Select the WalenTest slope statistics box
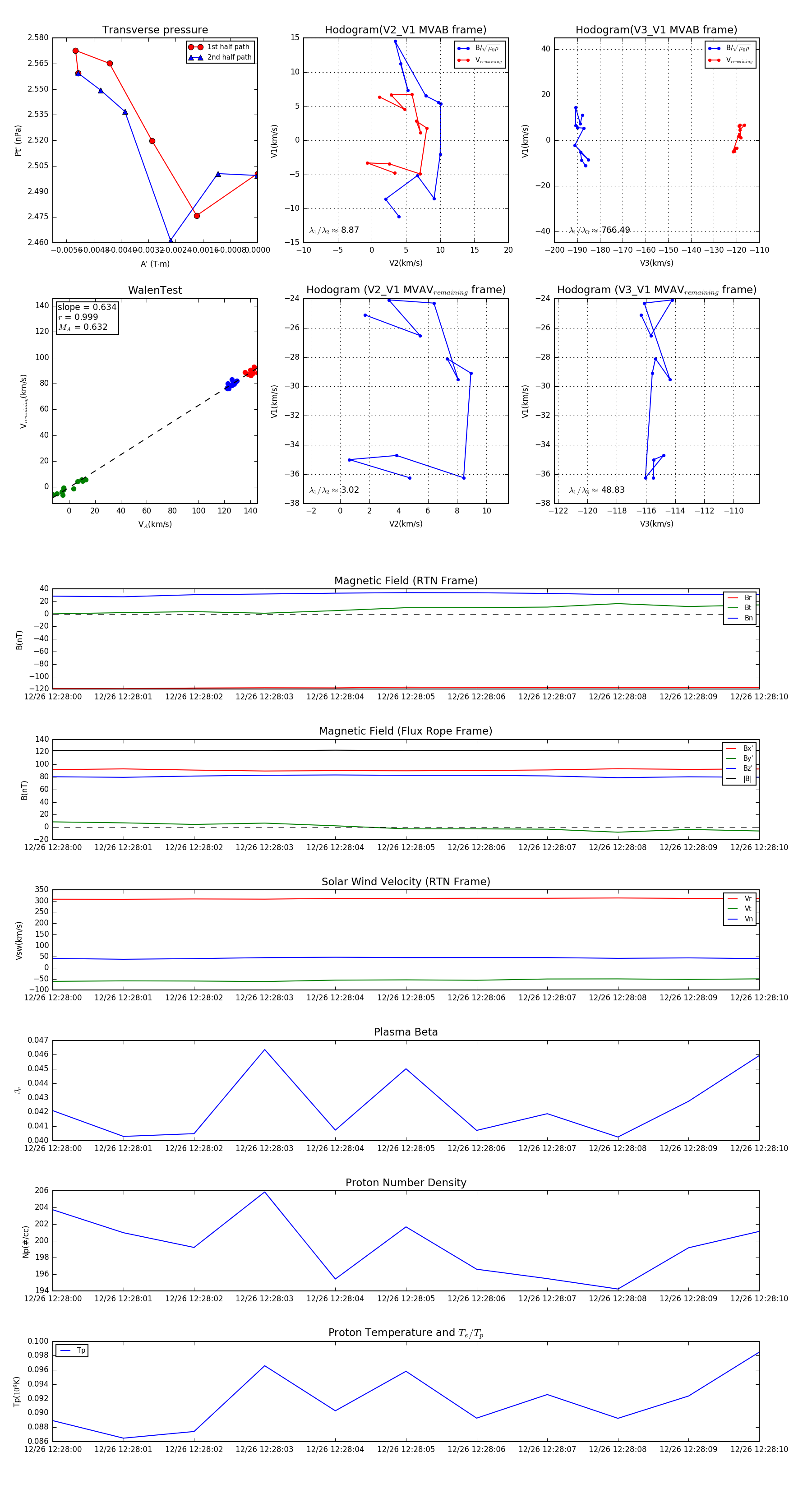This screenshot has width=812, height=1489. coord(87,317)
